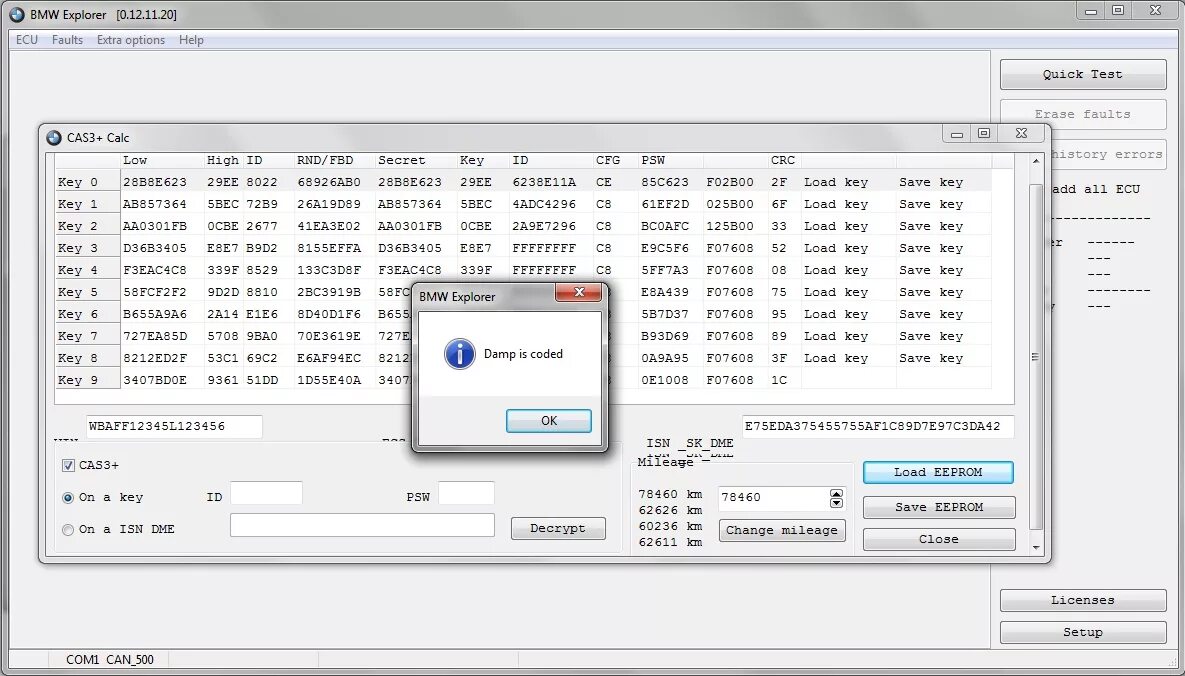
Task: Click the Decrypt button
Action: coord(558,529)
